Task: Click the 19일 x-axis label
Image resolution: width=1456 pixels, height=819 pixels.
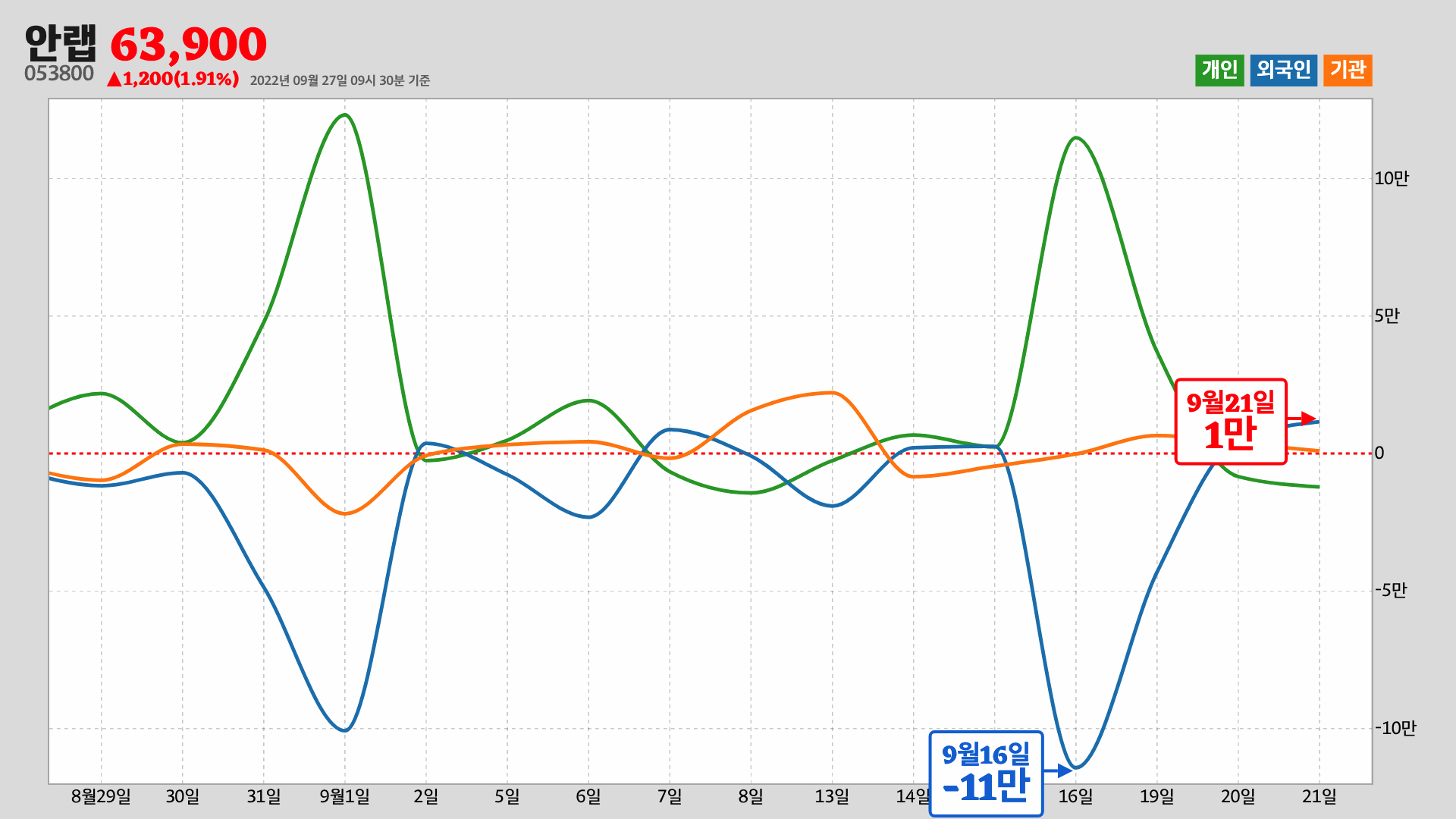Action: click(x=1157, y=797)
